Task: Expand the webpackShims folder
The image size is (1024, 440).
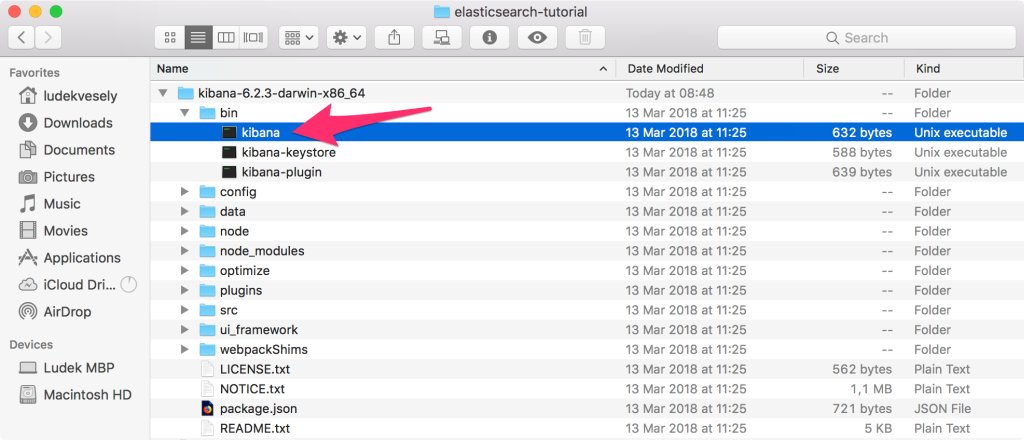Action: [x=185, y=349]
